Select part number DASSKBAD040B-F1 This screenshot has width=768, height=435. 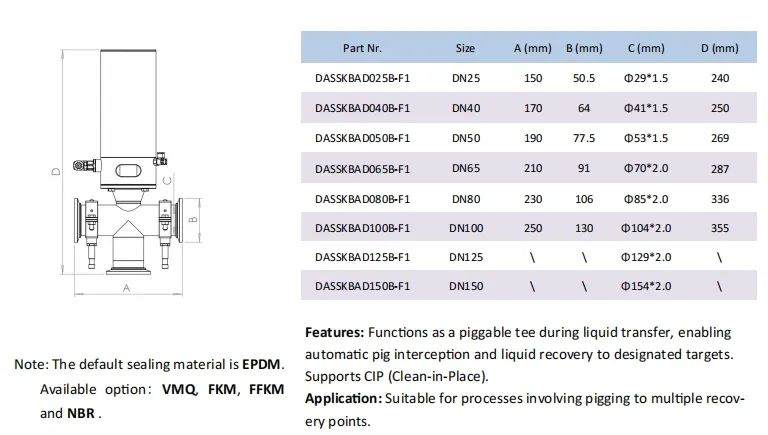[362, 108]
